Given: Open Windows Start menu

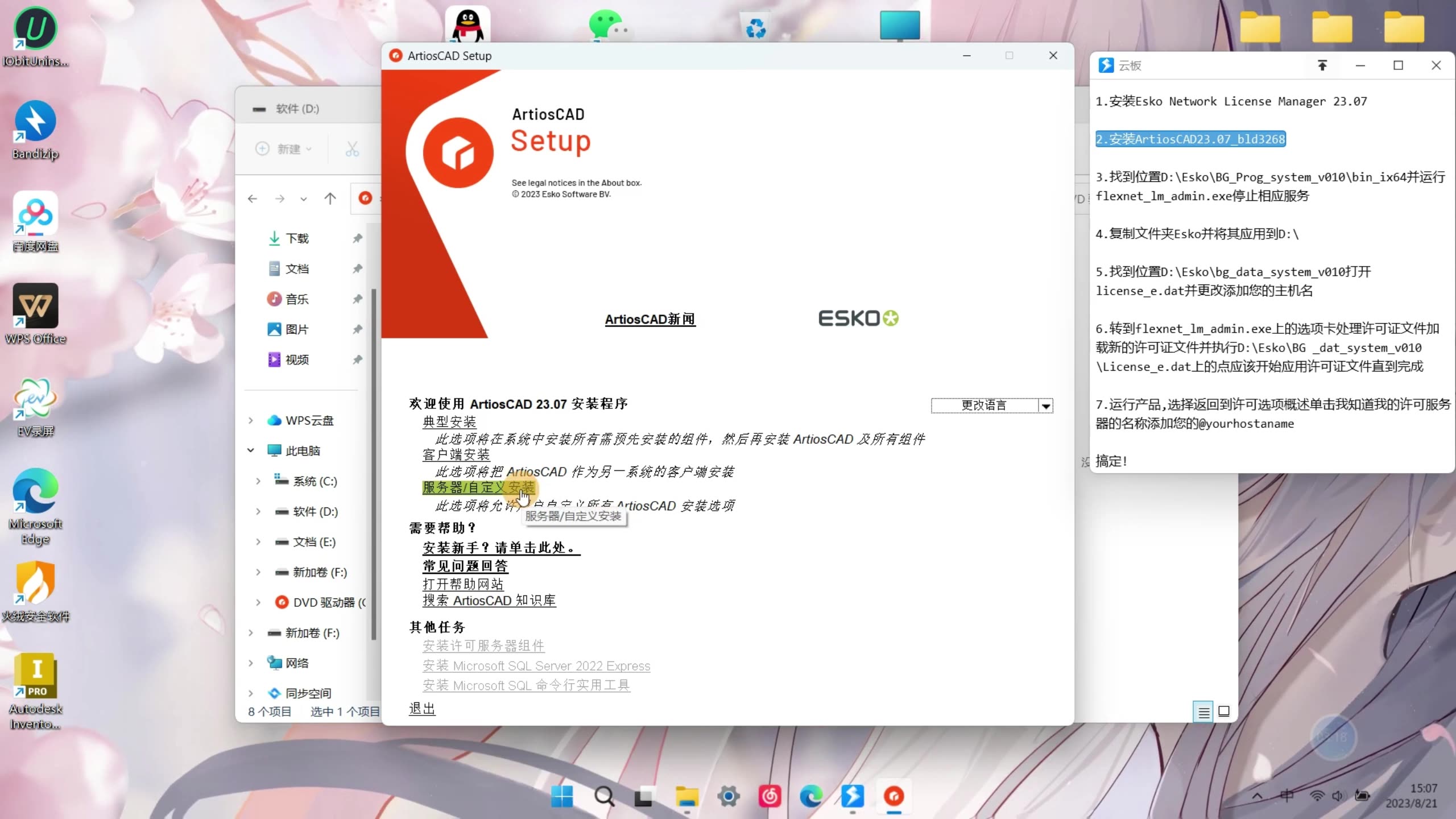Looking at the screenshot, I should [562, 796].
